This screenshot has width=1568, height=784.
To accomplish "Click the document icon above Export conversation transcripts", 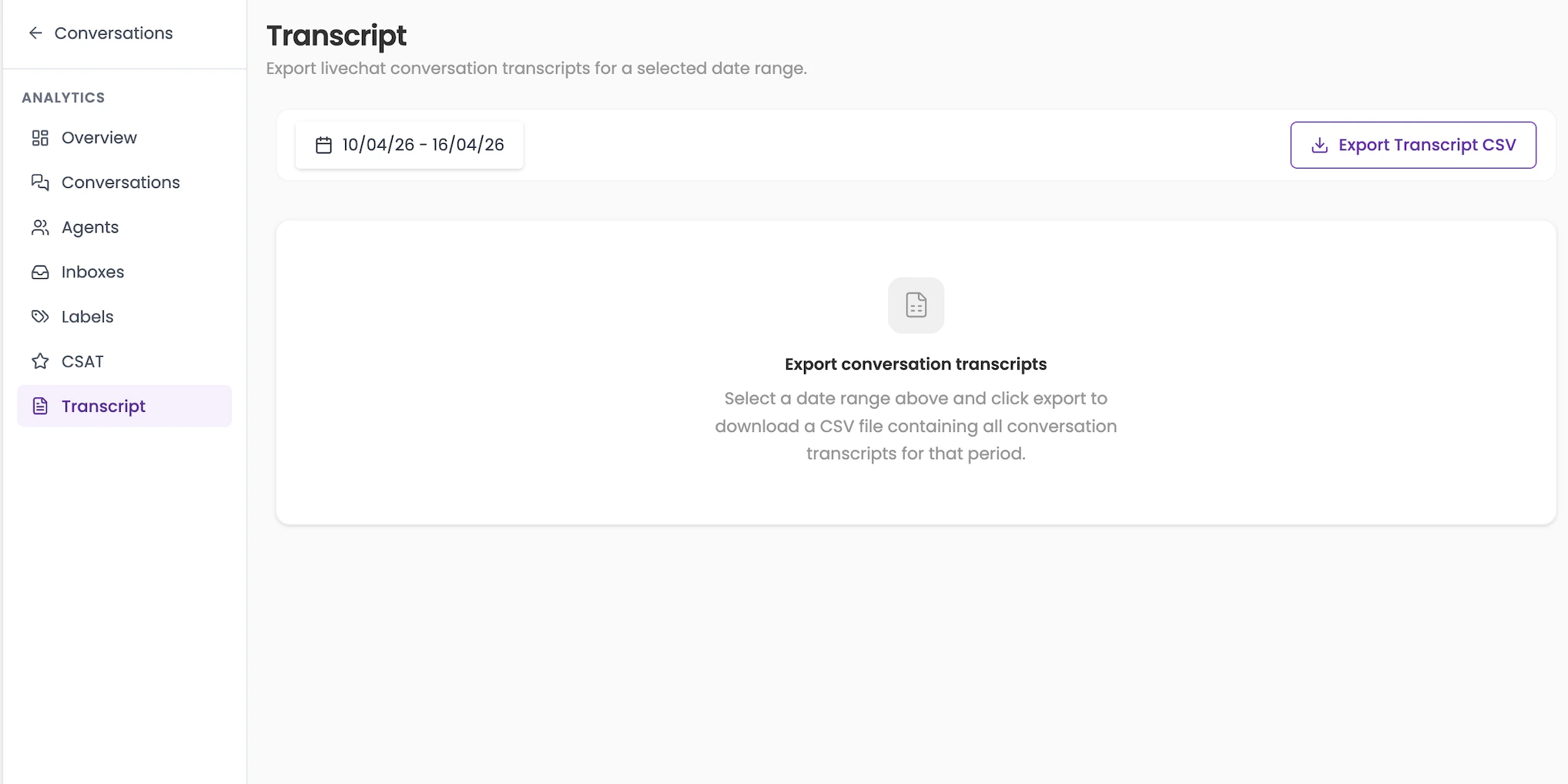I will click(916, 305).
